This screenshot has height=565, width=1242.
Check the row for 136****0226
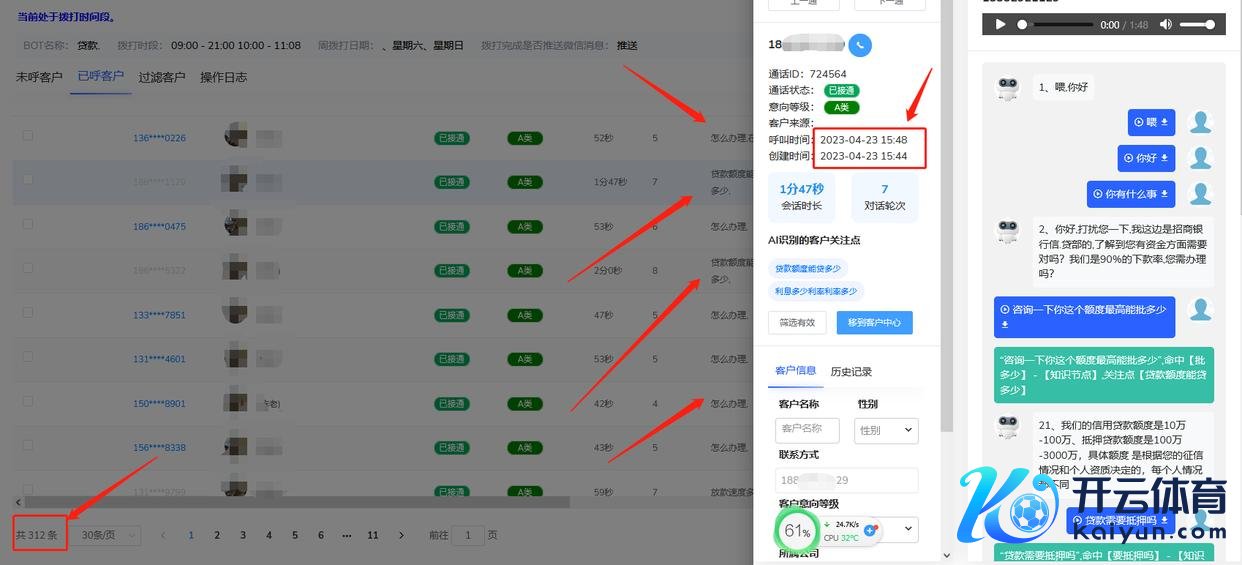click(28, 136)
